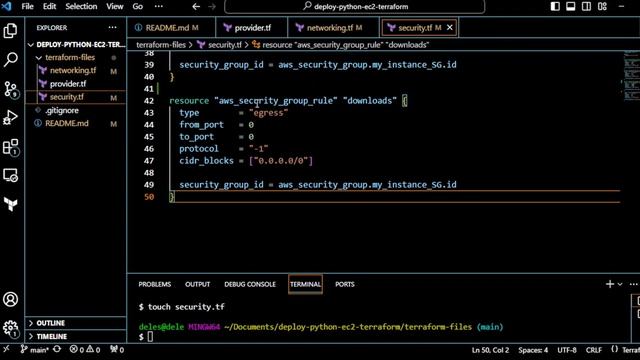Change file encoding UTF-8
The width and height of the screenshot is (640, 360).
tap(567, 350)
